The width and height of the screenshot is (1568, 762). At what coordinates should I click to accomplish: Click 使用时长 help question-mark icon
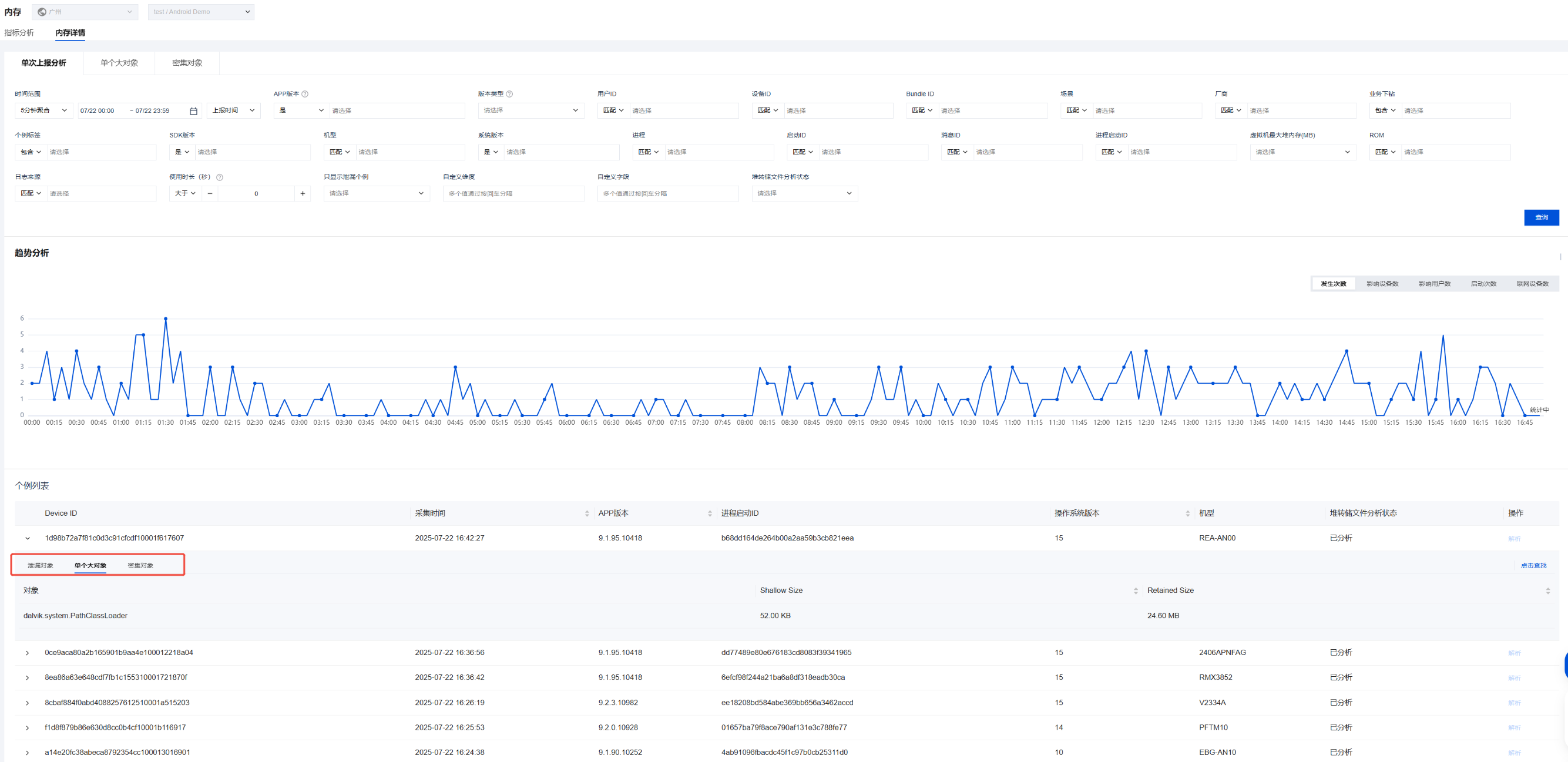(220, 177)
